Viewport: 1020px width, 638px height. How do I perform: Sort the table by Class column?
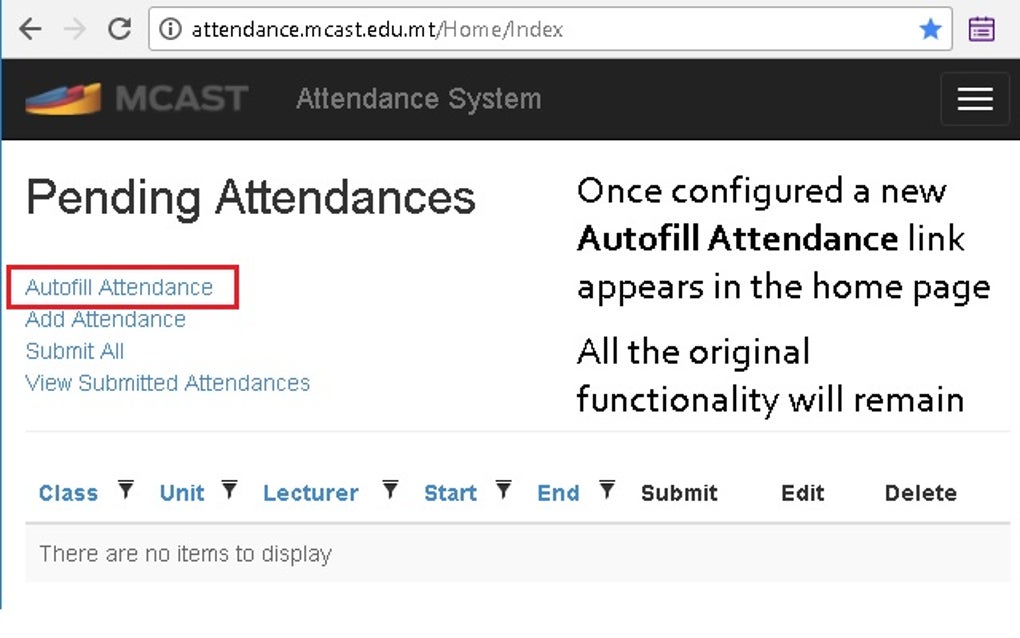click(68, 493)
